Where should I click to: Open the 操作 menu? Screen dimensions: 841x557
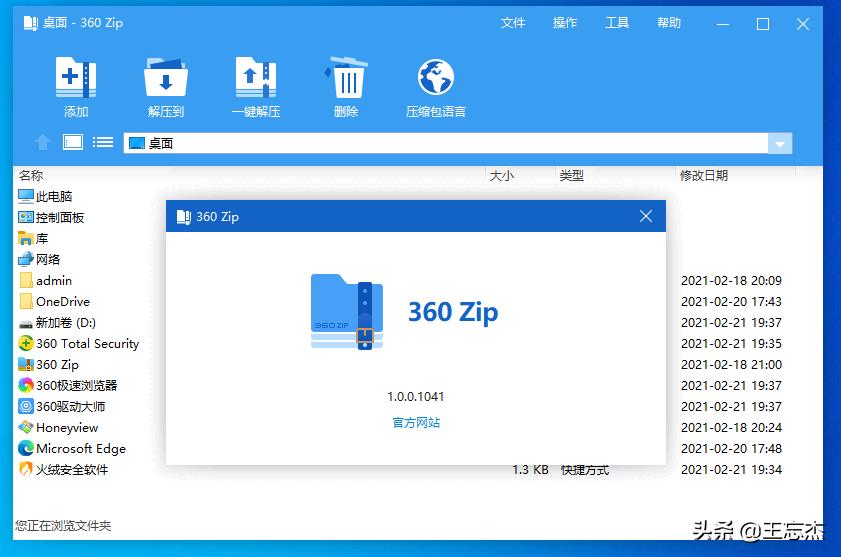tap(565, 23)
